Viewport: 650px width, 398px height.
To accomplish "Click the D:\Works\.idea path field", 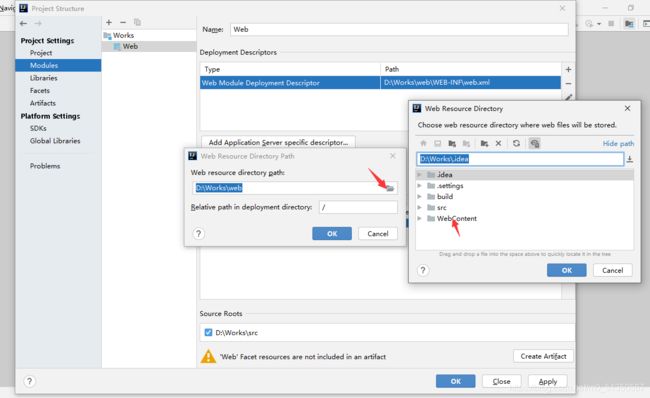I will (x=520, y=159).
